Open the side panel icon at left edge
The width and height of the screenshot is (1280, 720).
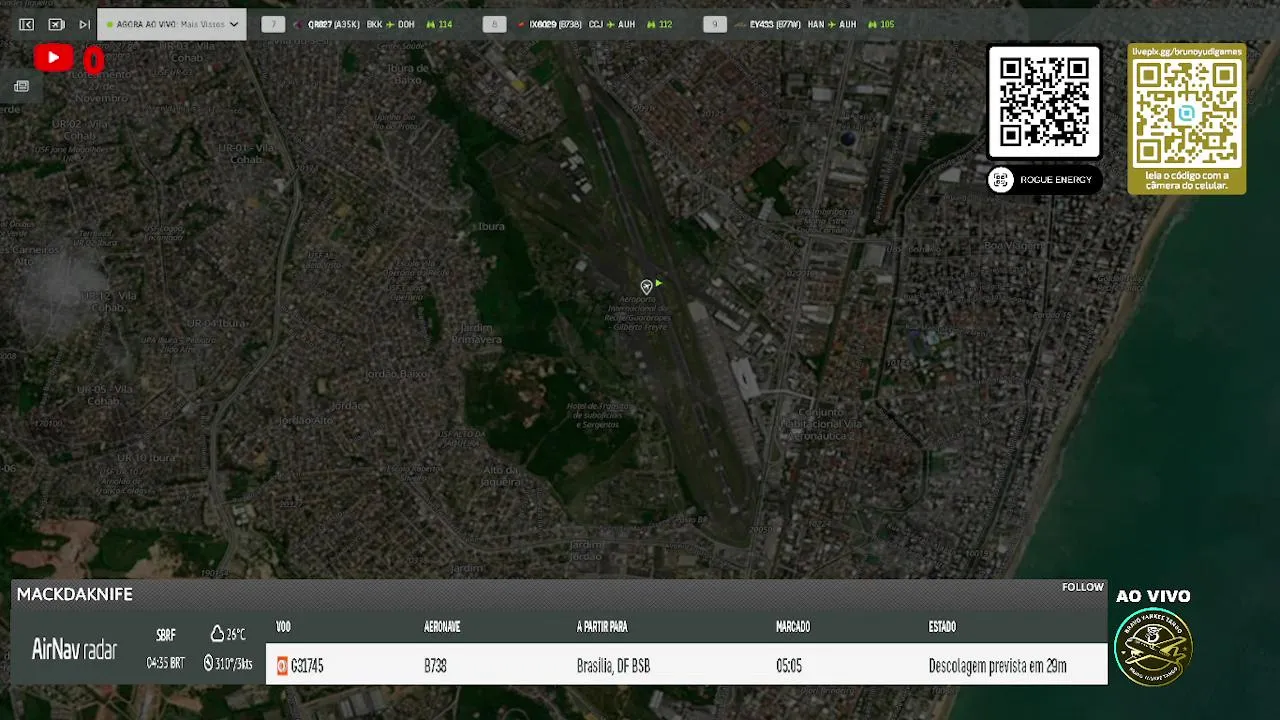coord(21,87)
